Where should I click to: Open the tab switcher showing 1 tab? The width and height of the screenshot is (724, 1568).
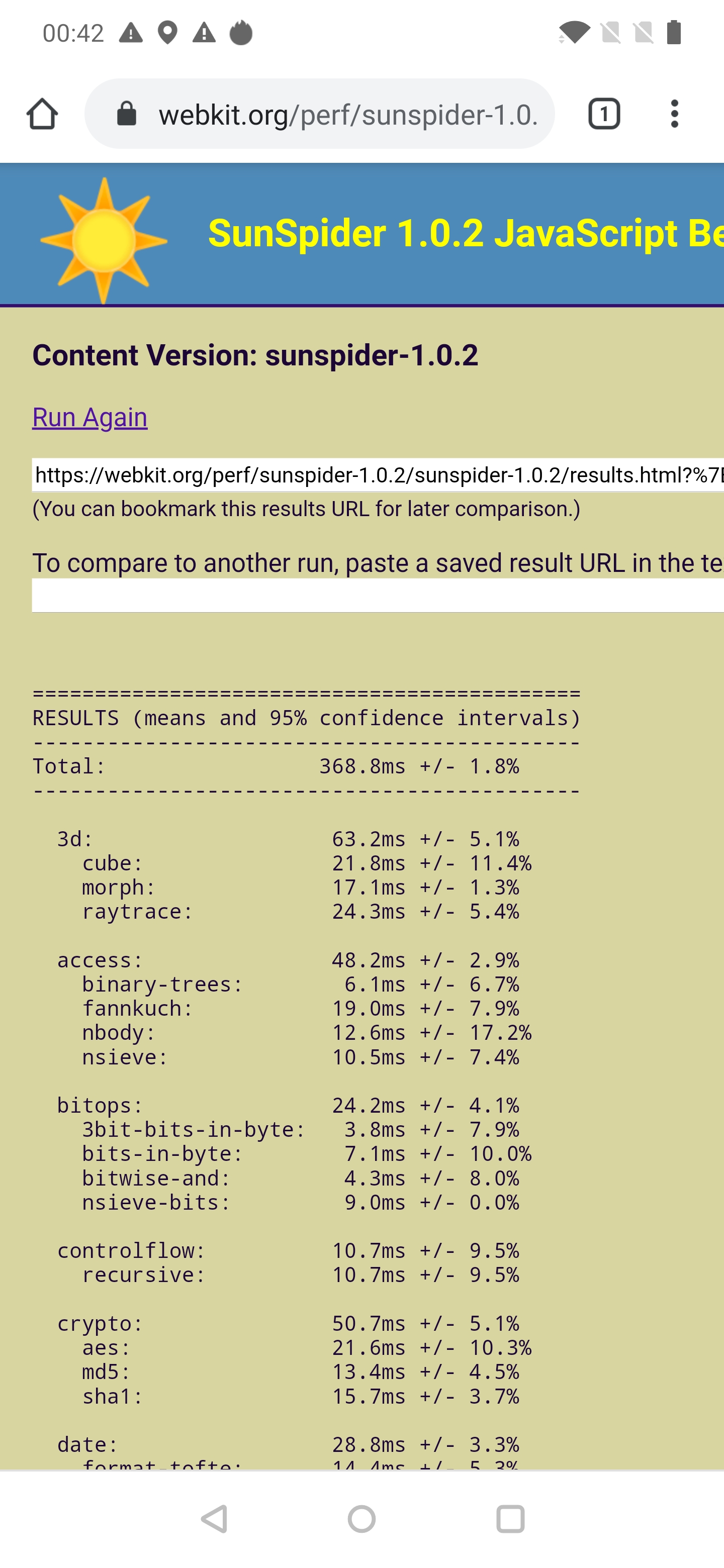[x=603, y=114]
